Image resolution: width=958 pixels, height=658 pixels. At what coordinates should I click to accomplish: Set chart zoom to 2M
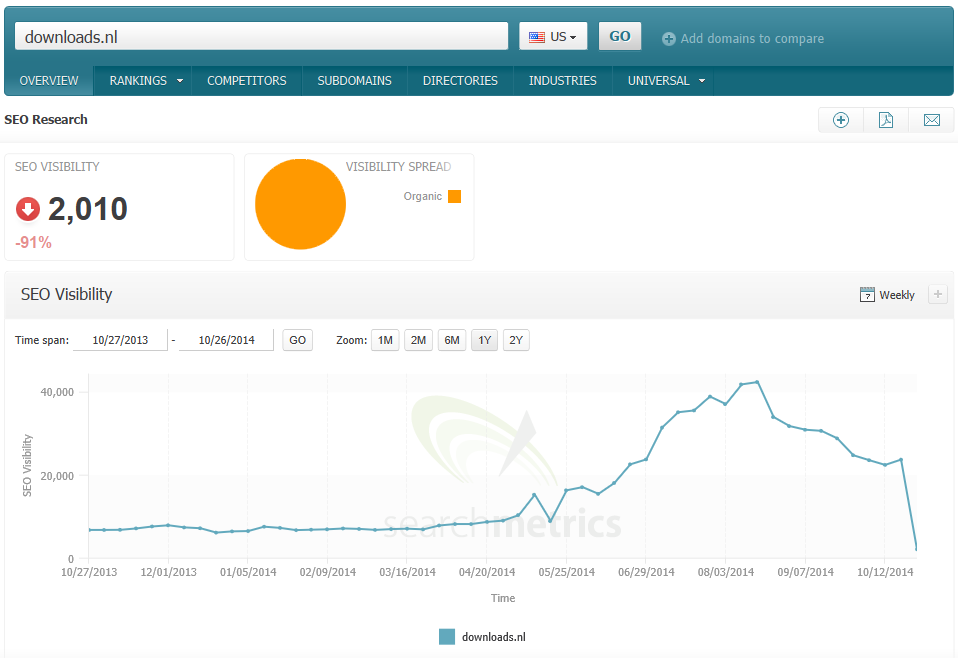tap(419, 340)
